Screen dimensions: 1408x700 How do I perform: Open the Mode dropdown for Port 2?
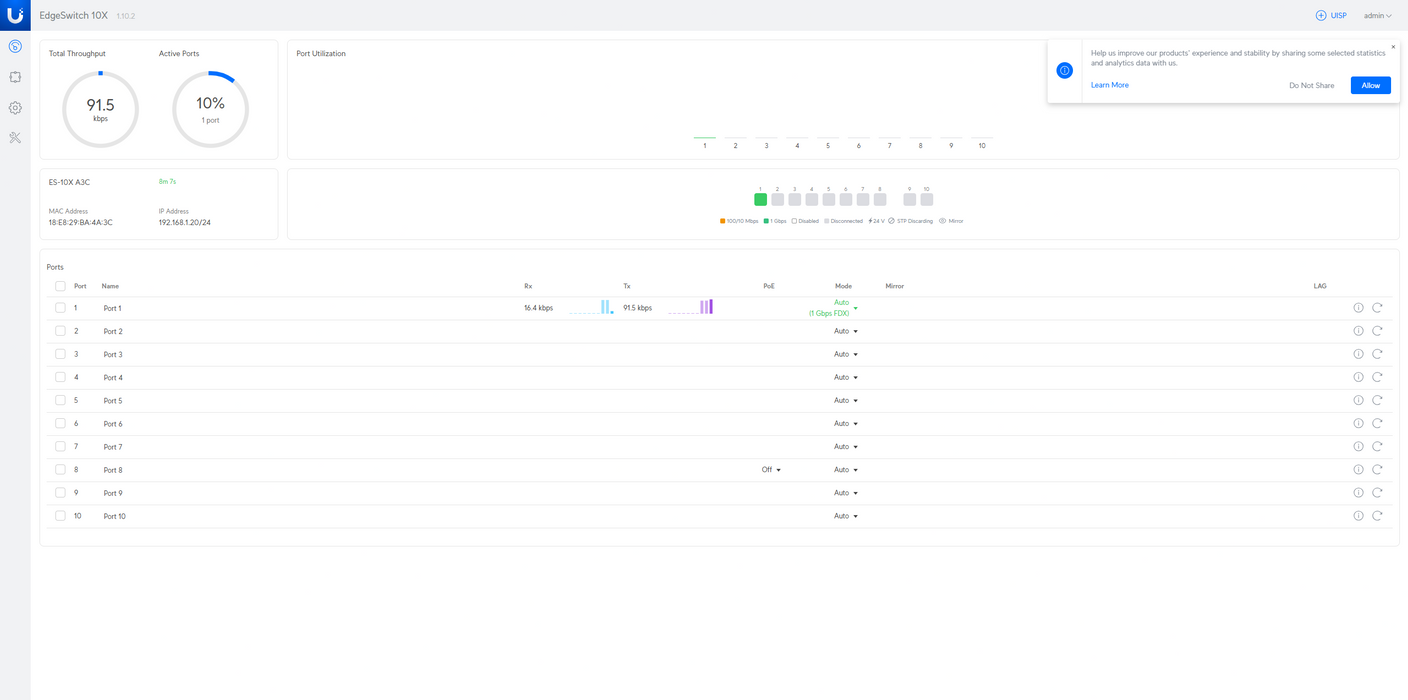click(846, 331)
